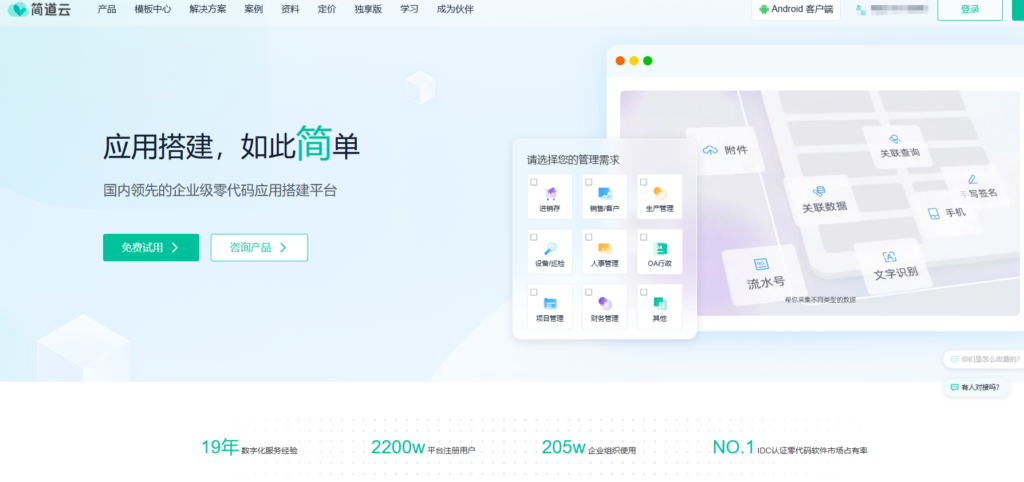
Task: Open the 独享版 menu item
Action: (368, 9)
